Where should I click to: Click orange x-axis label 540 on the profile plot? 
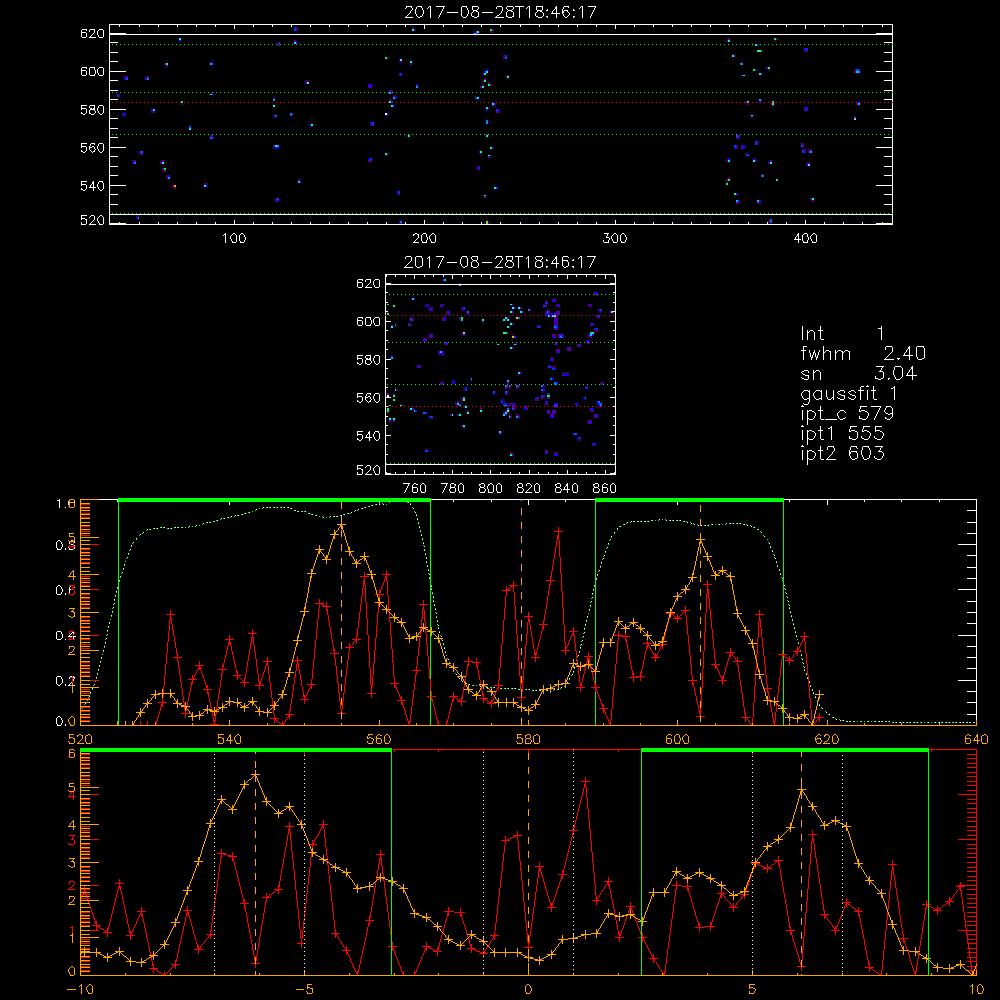point(229,740)
